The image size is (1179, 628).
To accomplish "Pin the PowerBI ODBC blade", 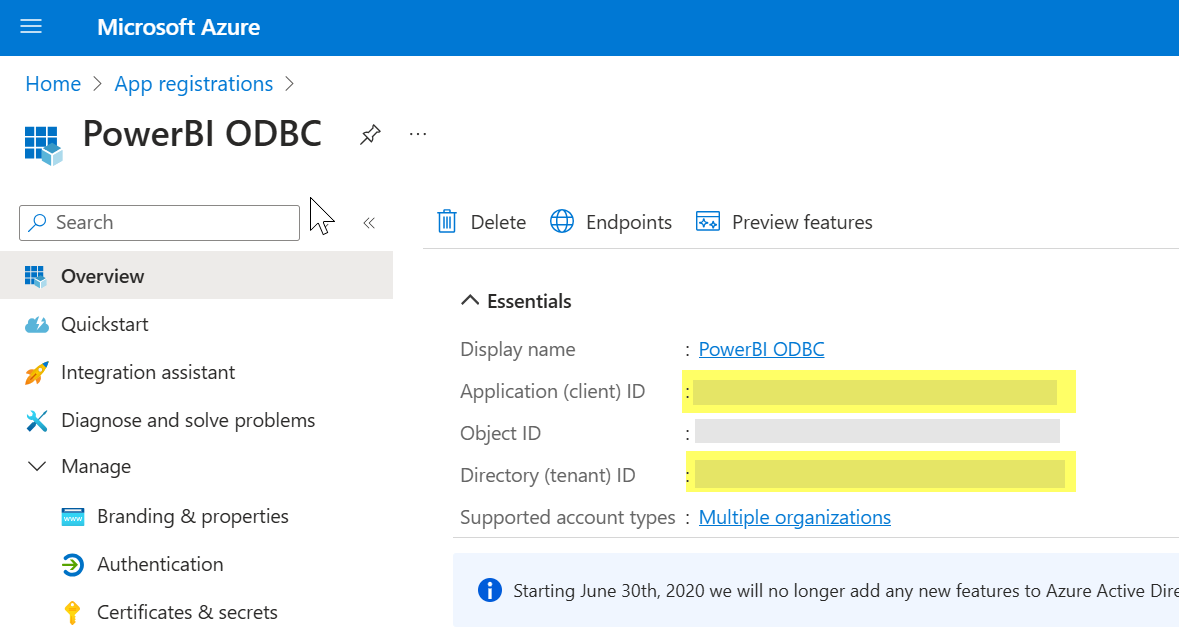I will [x=370, y=135].
